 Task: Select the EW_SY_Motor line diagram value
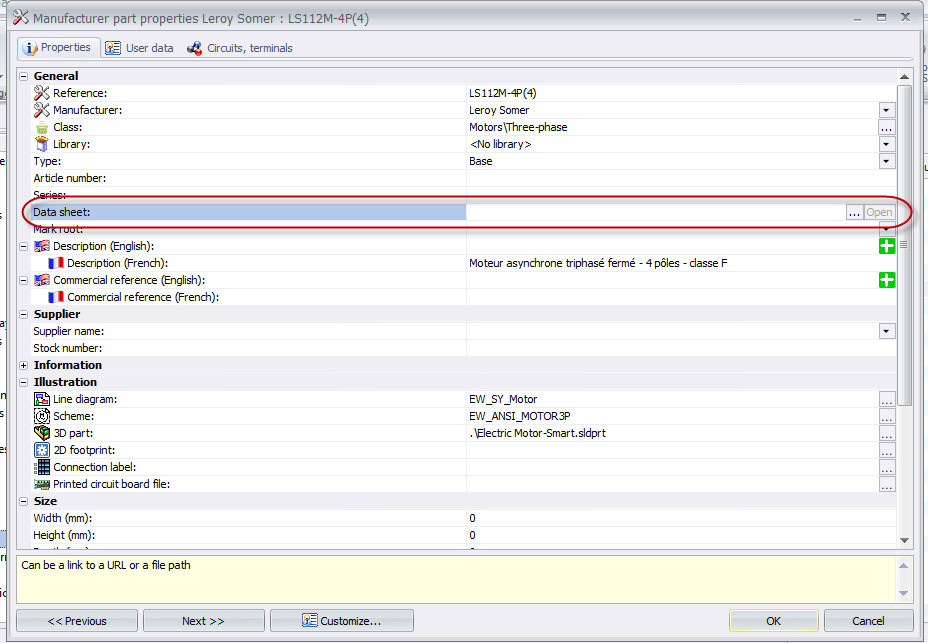point(503,400)
